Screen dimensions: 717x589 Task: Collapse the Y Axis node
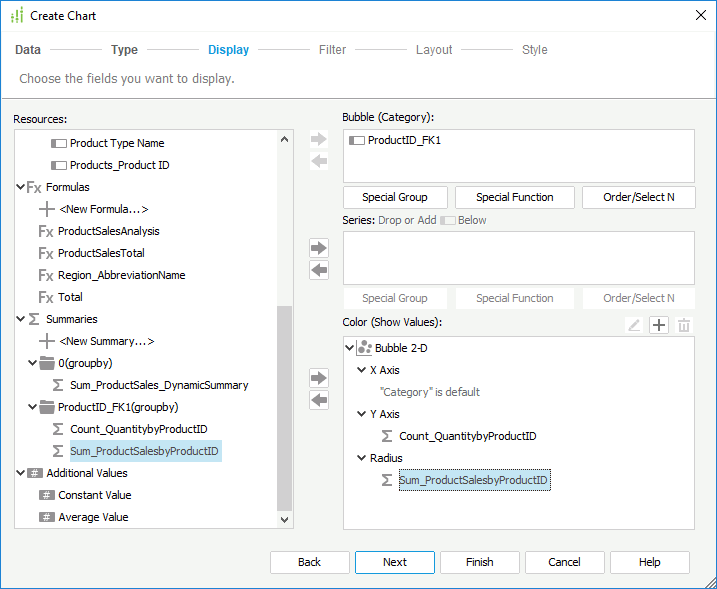(361, 414)
